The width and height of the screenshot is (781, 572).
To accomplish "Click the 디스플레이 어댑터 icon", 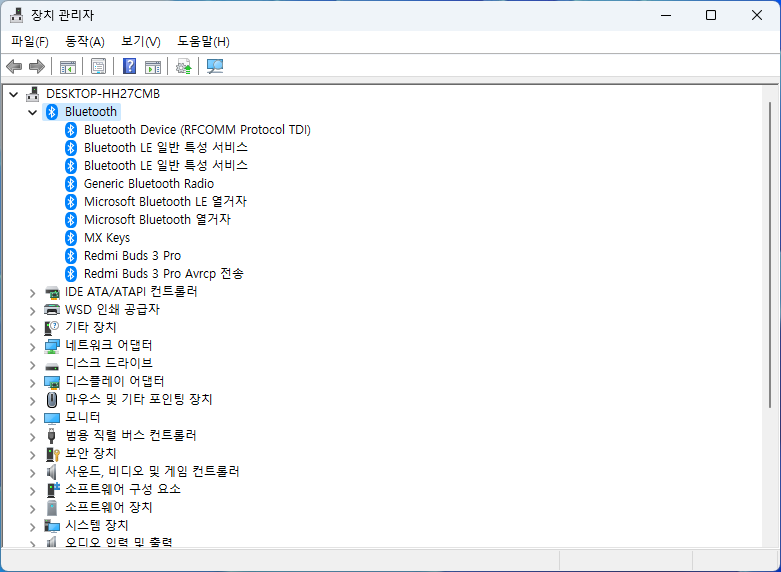I will [x=52, y=382].
